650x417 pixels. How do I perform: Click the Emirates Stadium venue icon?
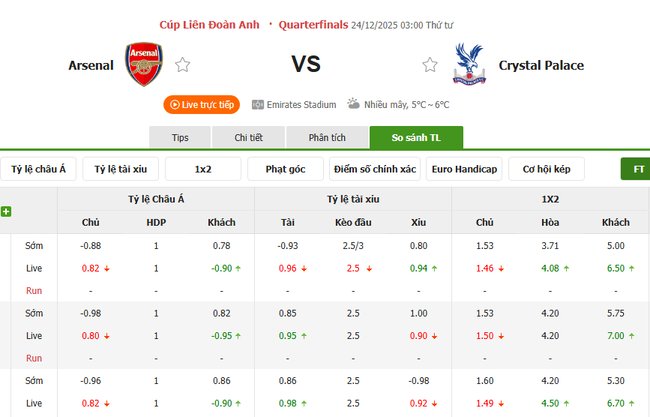click(x=258, y=104)
